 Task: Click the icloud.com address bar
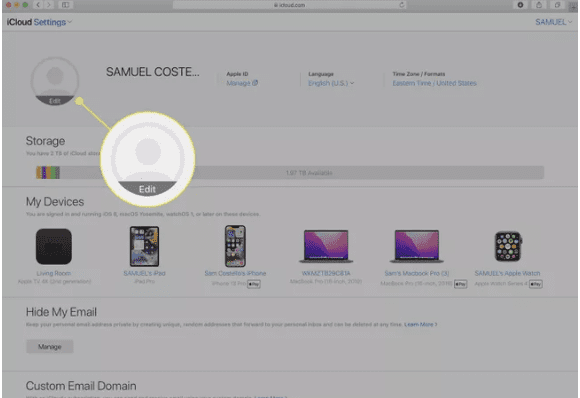[290, 5]
